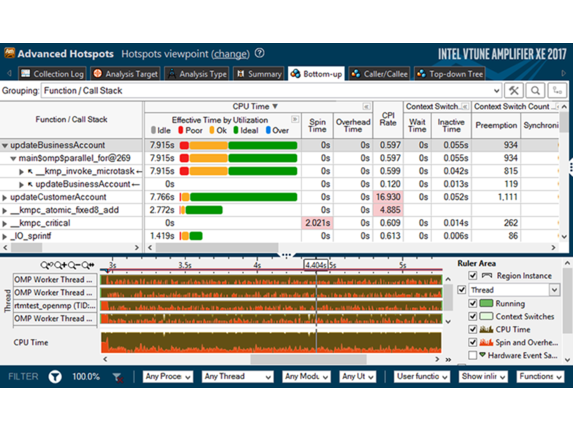Click the call stack mode button
The image size is (573, 430).
557,90
